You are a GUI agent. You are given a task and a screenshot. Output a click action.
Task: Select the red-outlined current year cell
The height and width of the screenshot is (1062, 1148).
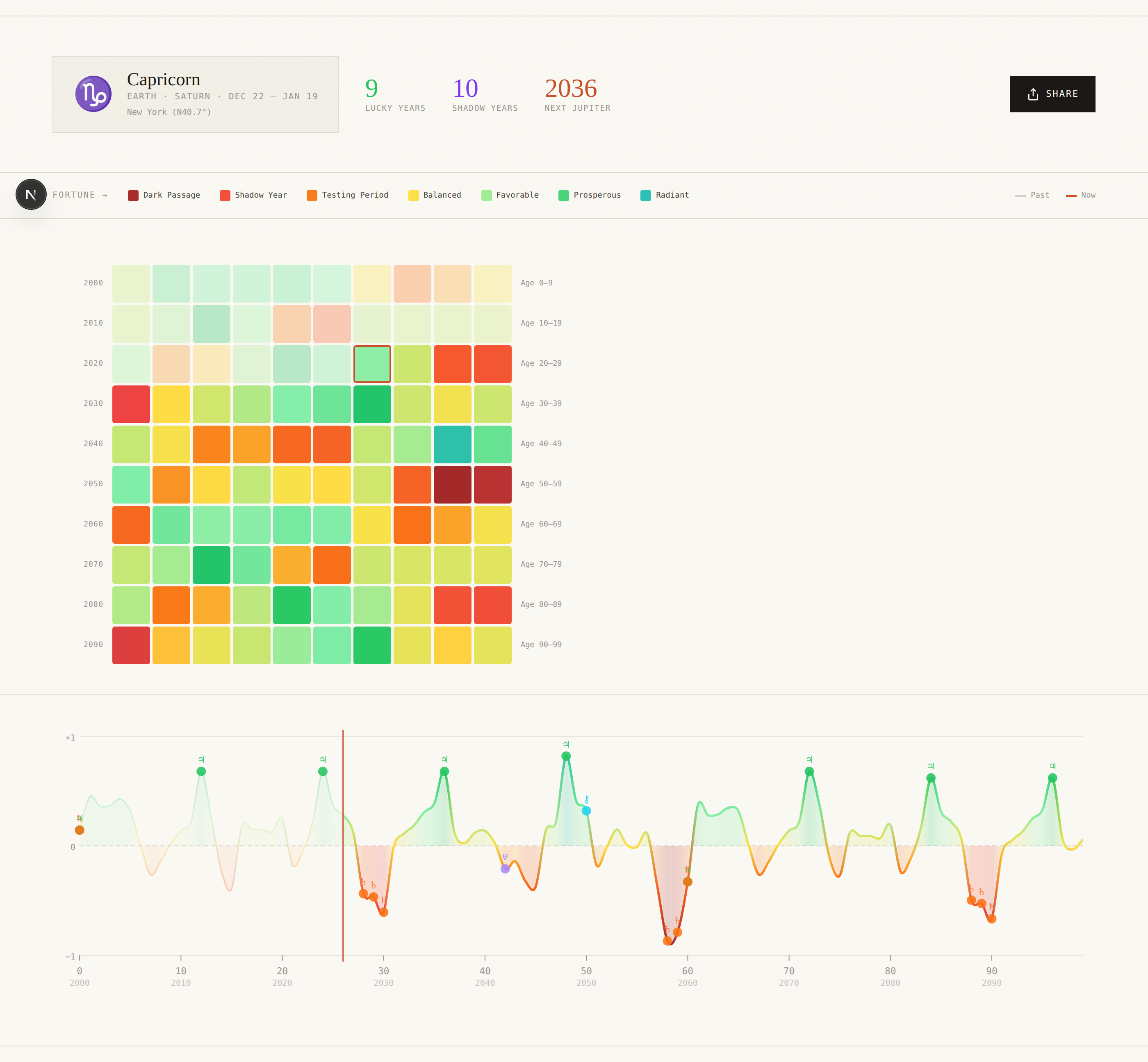click(372, 364)
